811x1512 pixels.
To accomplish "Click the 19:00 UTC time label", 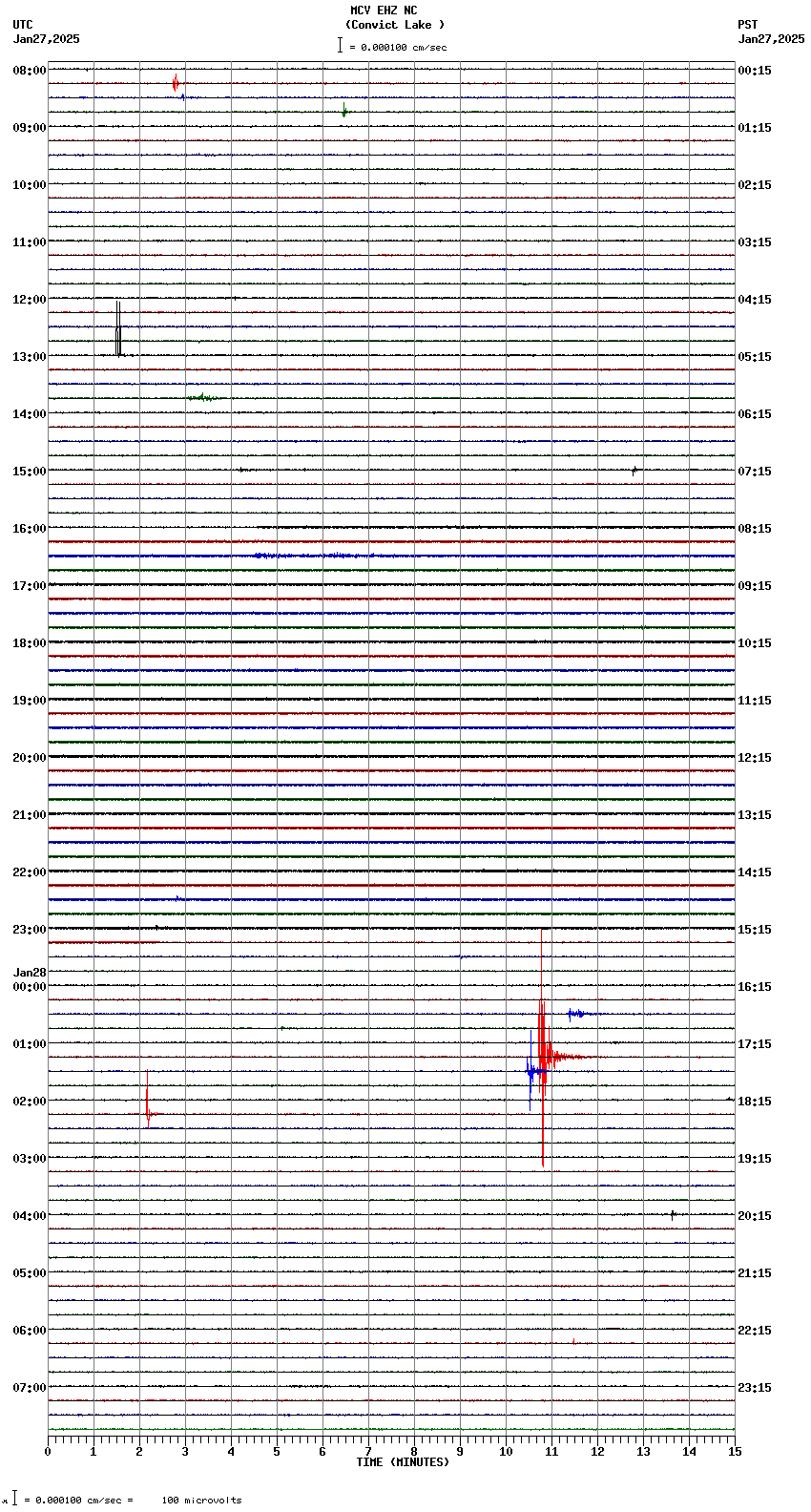I will (30, 701).
